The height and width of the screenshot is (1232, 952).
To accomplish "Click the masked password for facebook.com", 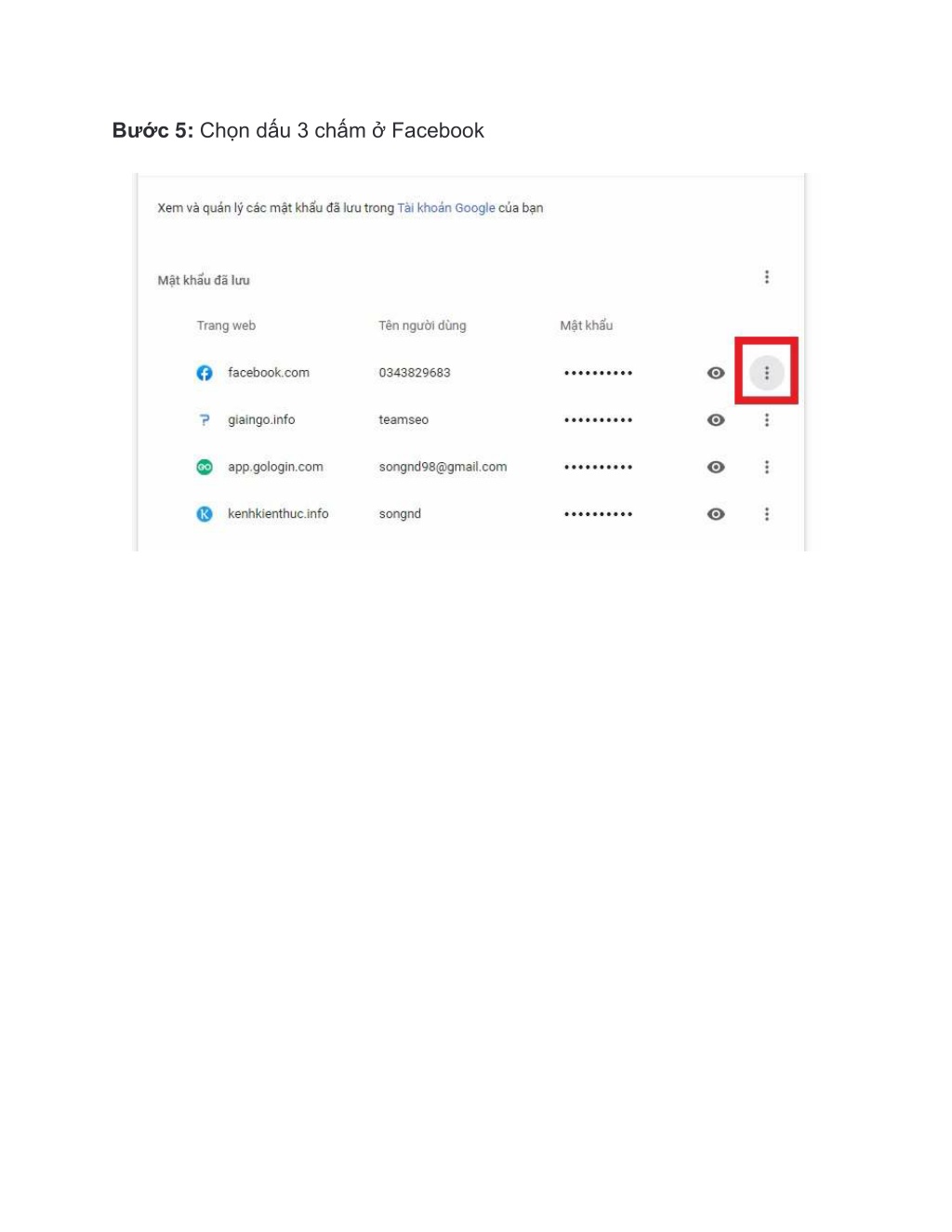I will pyautogui.click(x=598, y=373).
